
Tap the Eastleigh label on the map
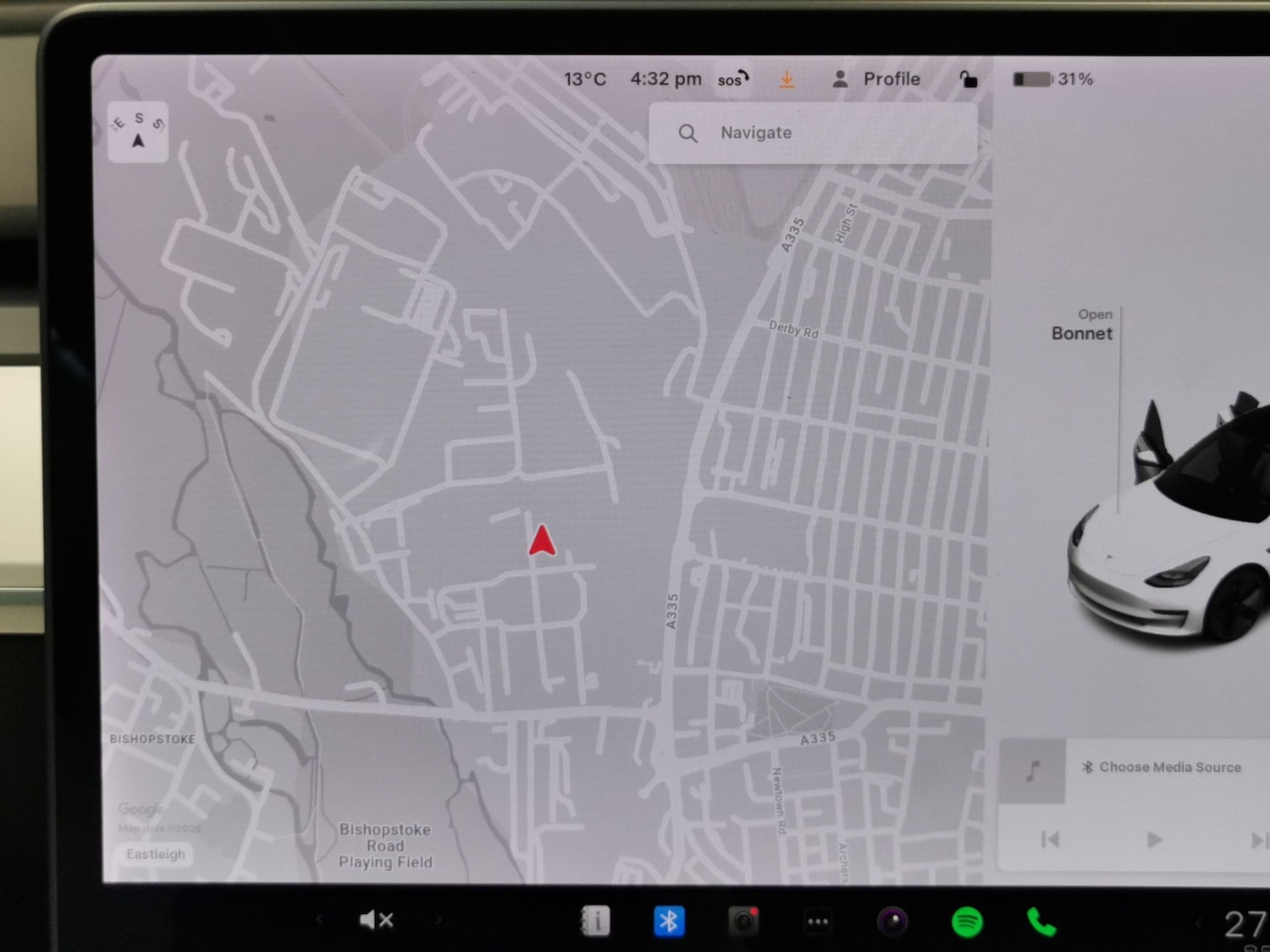[156, 855]
